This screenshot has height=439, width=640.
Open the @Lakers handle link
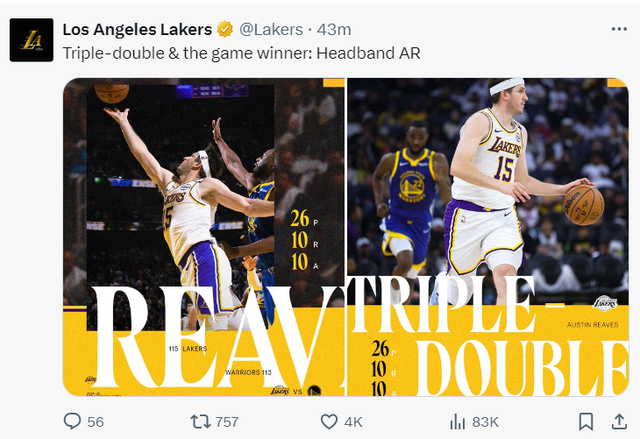[x=272, y=29]
